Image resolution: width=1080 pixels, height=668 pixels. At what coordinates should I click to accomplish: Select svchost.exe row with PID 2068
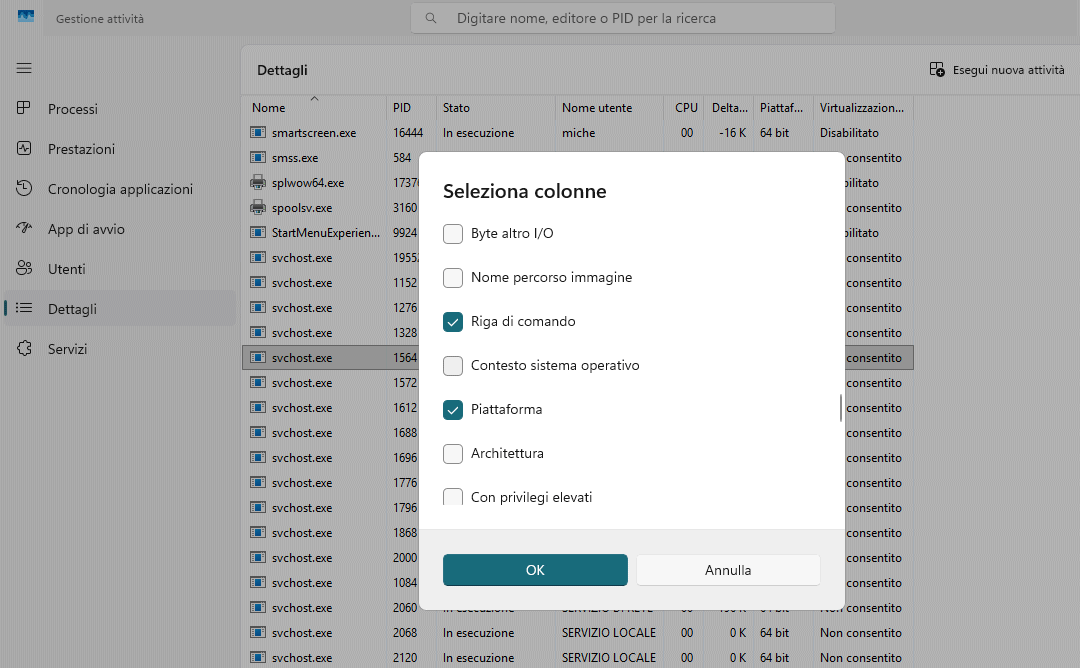point(577,632)
